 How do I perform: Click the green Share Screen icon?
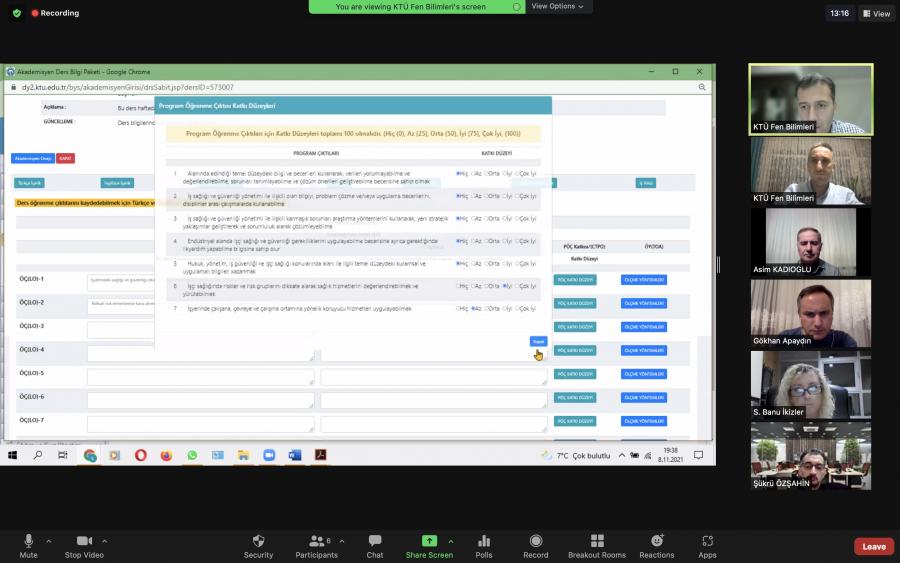coord(429,541)
